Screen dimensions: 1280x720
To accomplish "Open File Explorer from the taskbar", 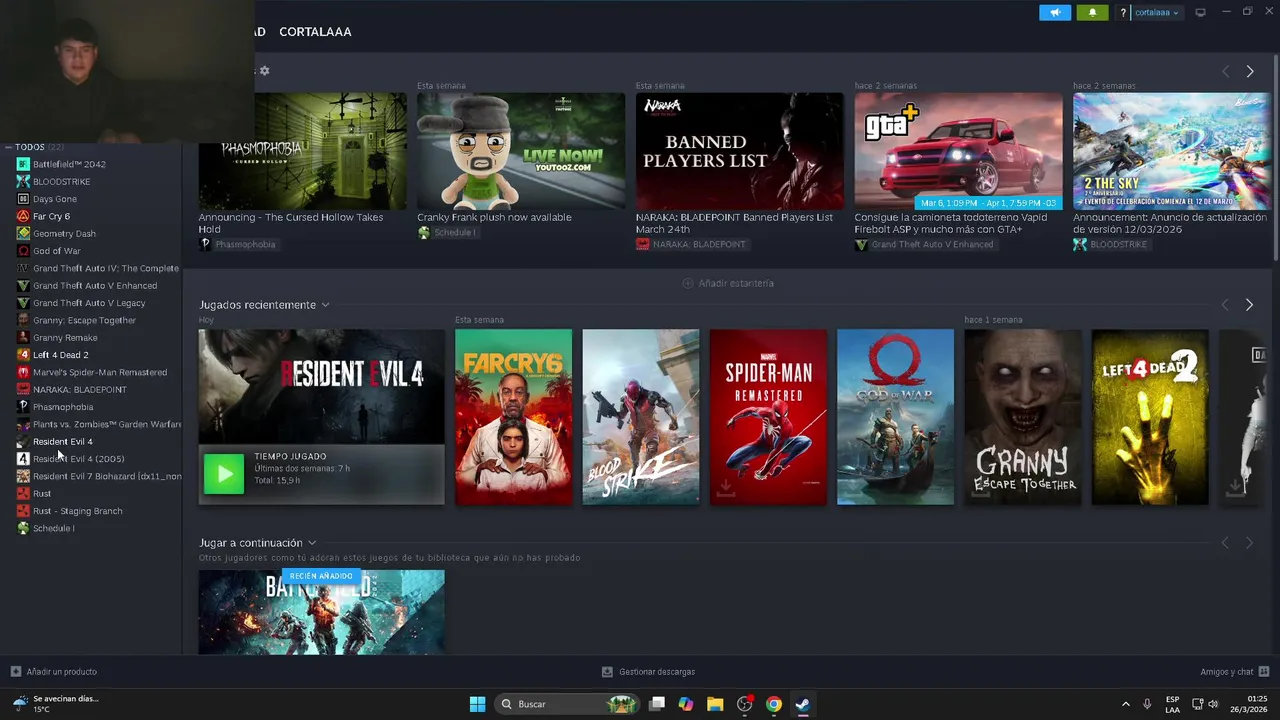I will pos(715,704).
